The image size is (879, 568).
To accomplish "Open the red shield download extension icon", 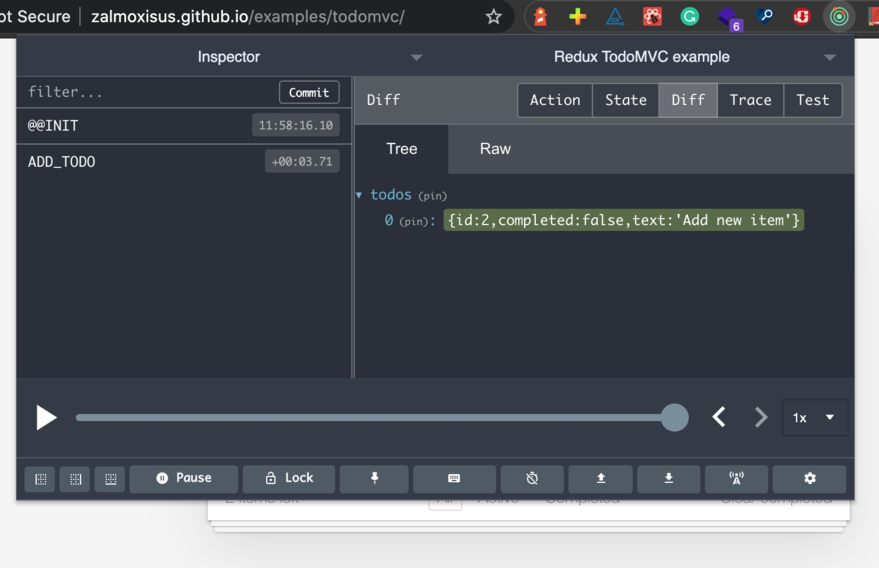I will pyautogui.click(x=802, y=17).
